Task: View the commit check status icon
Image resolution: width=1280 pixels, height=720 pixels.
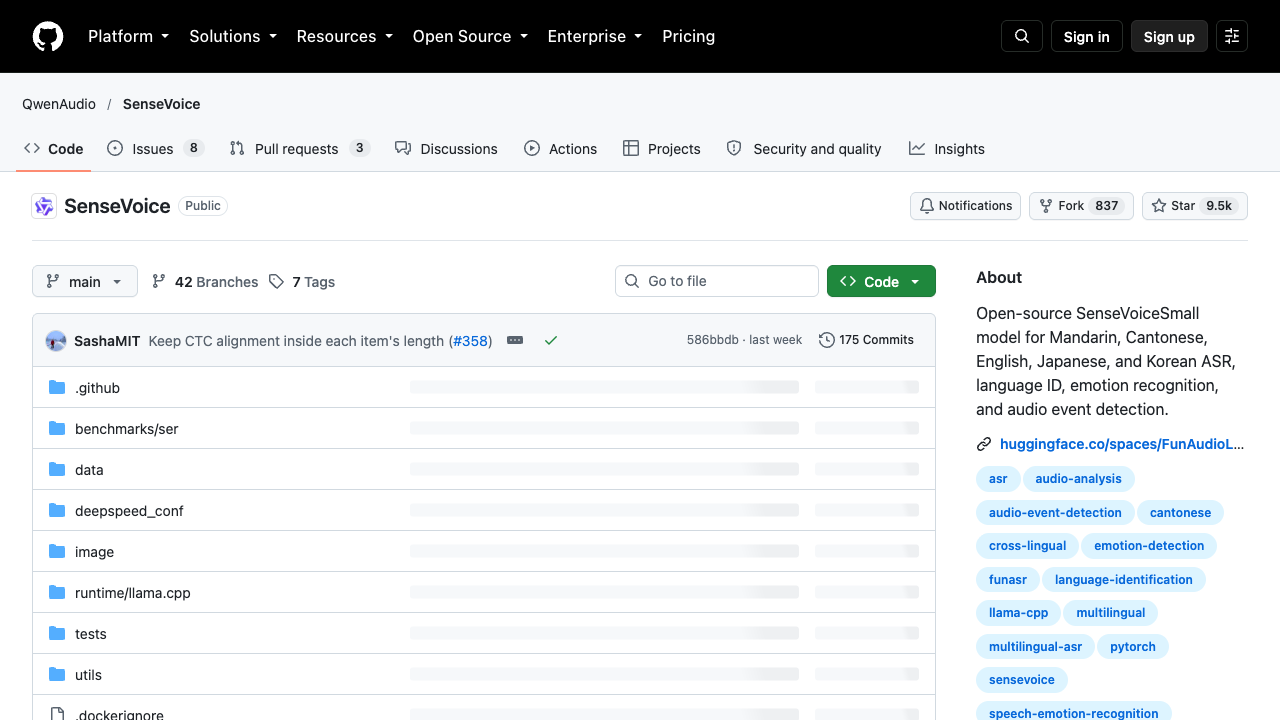Action: pos(551,340)
